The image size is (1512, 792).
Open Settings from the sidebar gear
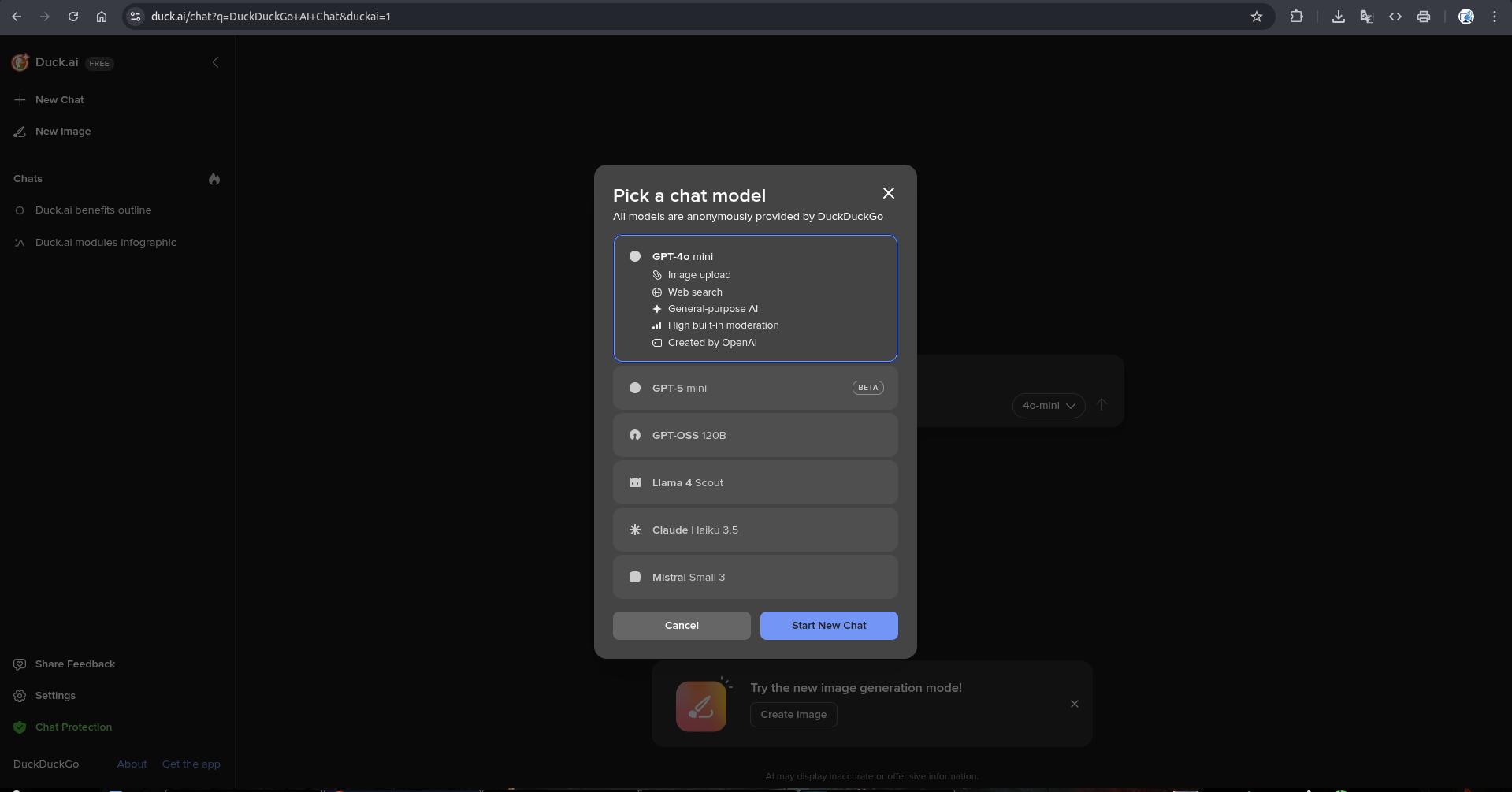(x=20, y=696)
